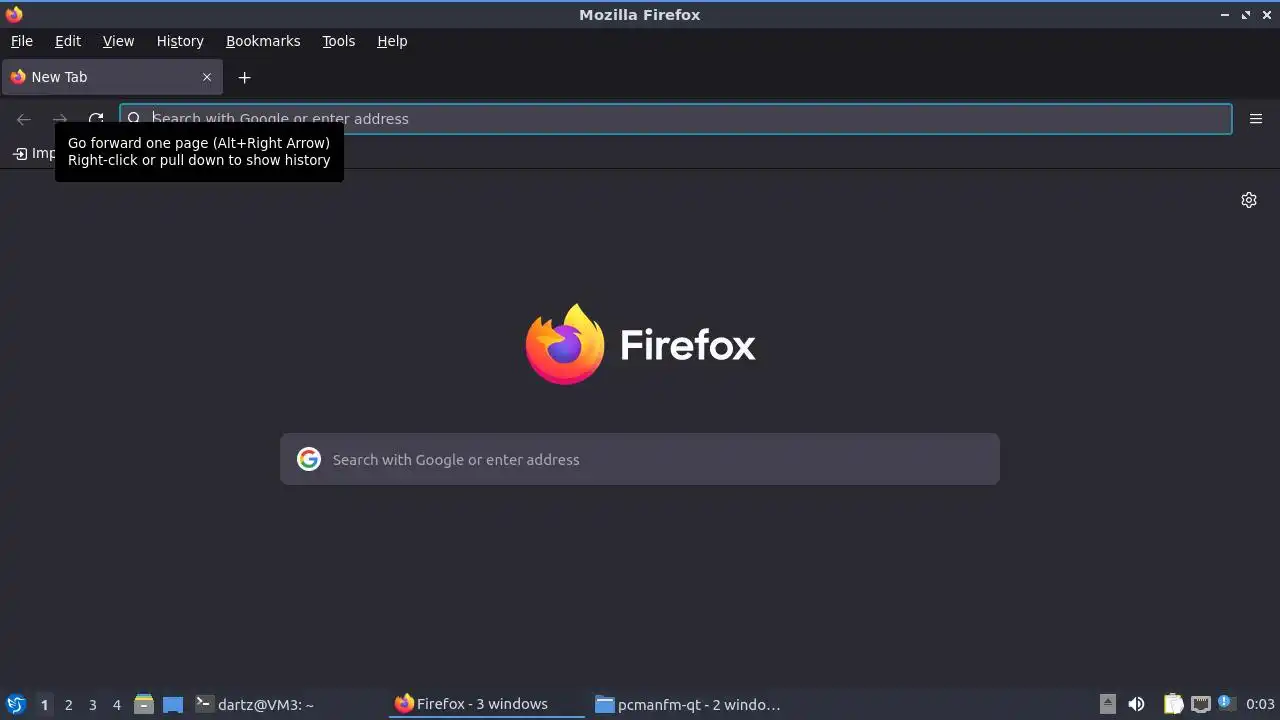Open the Firefox hamburger application menu
The width and height of the screenshot is (1280, 720).
[x=1256, y=119]
